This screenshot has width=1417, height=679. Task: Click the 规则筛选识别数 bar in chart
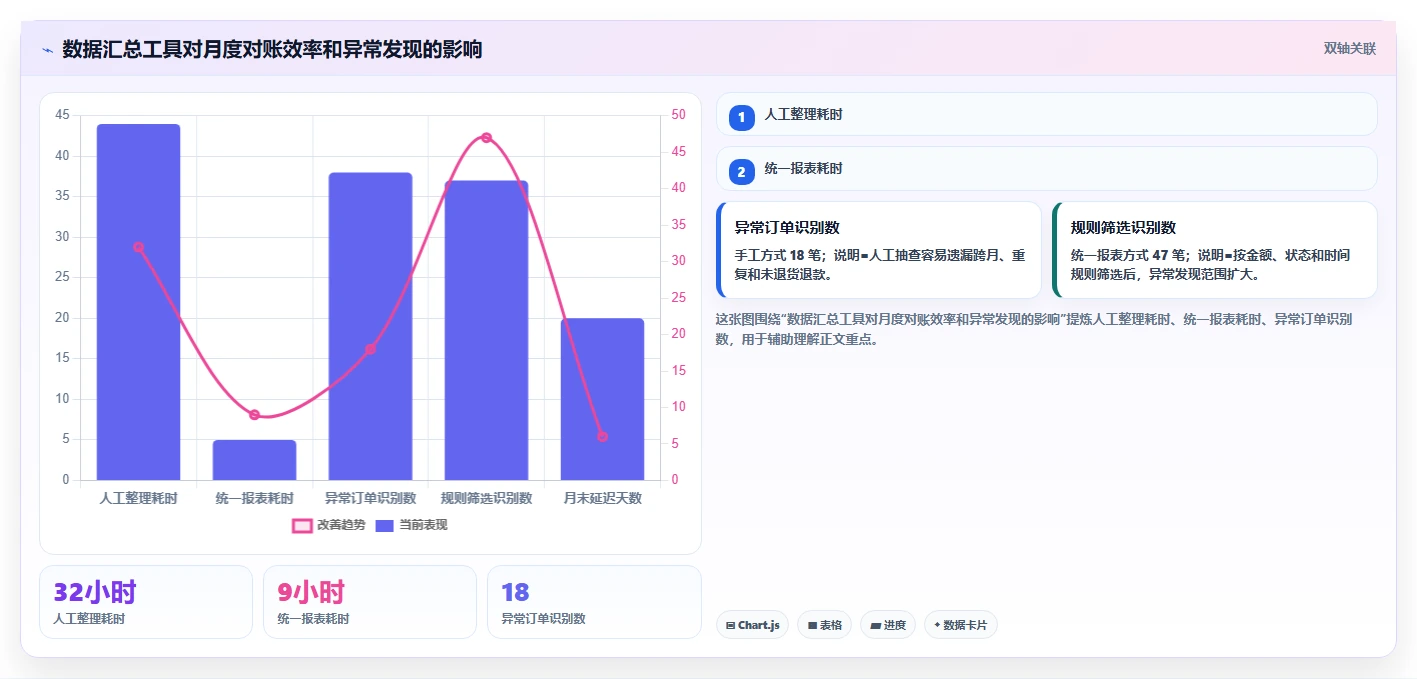486,330
